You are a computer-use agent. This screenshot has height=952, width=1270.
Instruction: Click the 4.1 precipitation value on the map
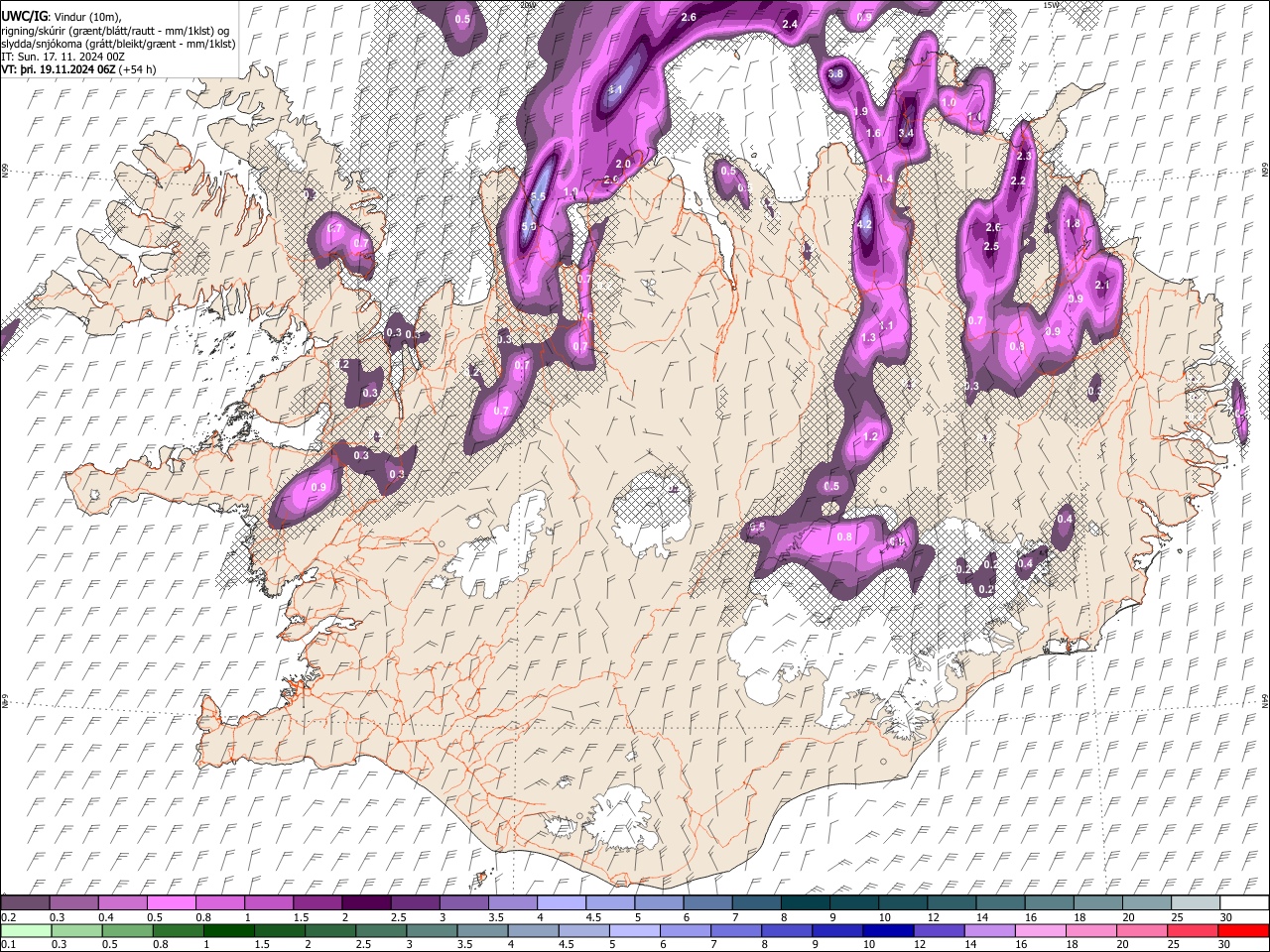615,90
